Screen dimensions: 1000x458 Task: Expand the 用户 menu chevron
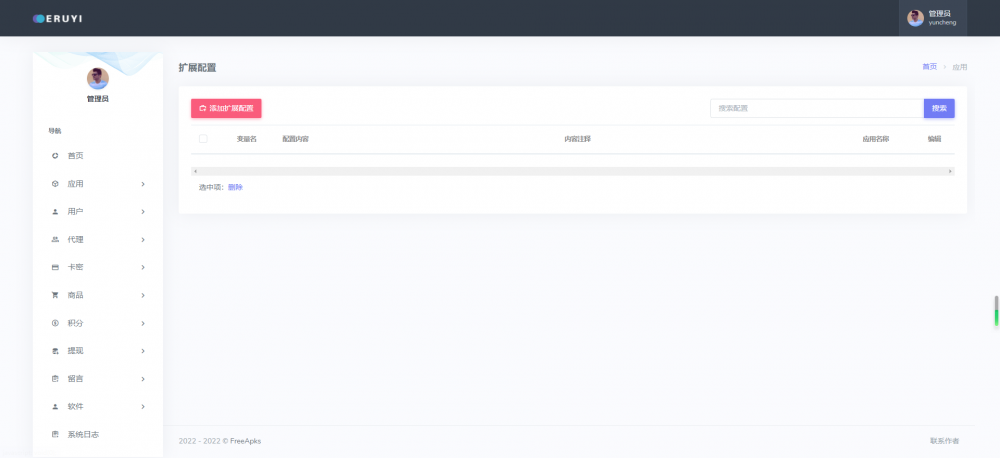143,212
